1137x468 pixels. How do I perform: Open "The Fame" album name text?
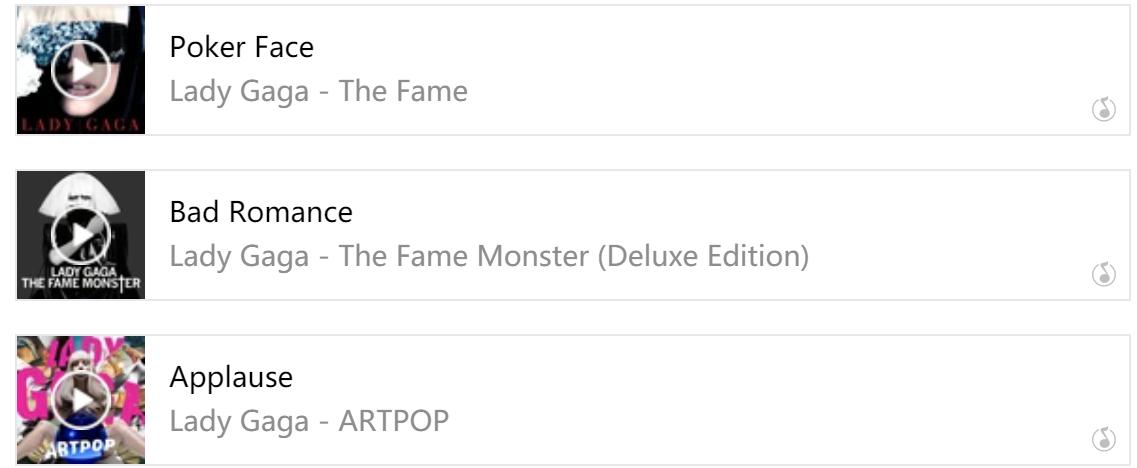(403, 91)
